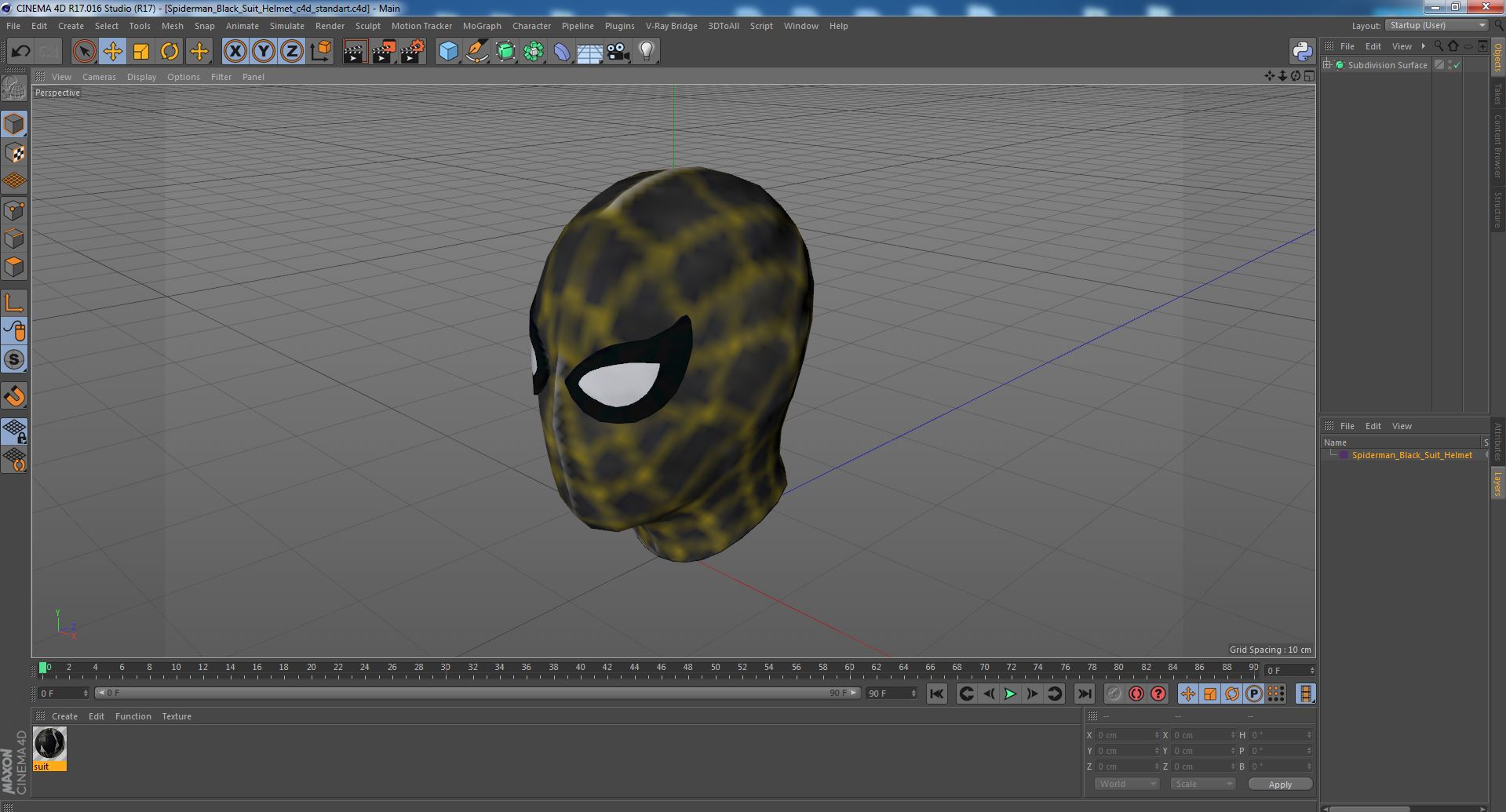Open the Mesh menu
The height and width of the screenshot is (812, 1506).
pyautogui.click(x=172, y=26)
